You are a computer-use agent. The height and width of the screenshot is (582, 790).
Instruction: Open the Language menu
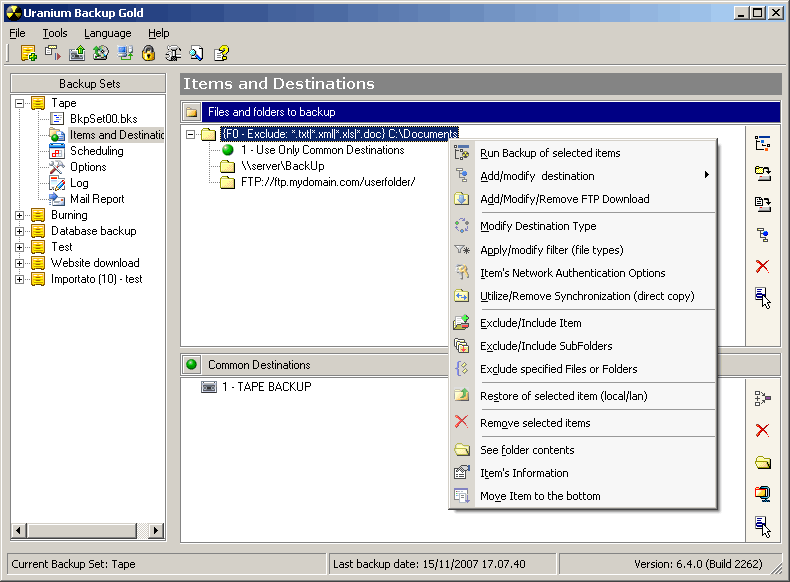[x=107, y=33]
